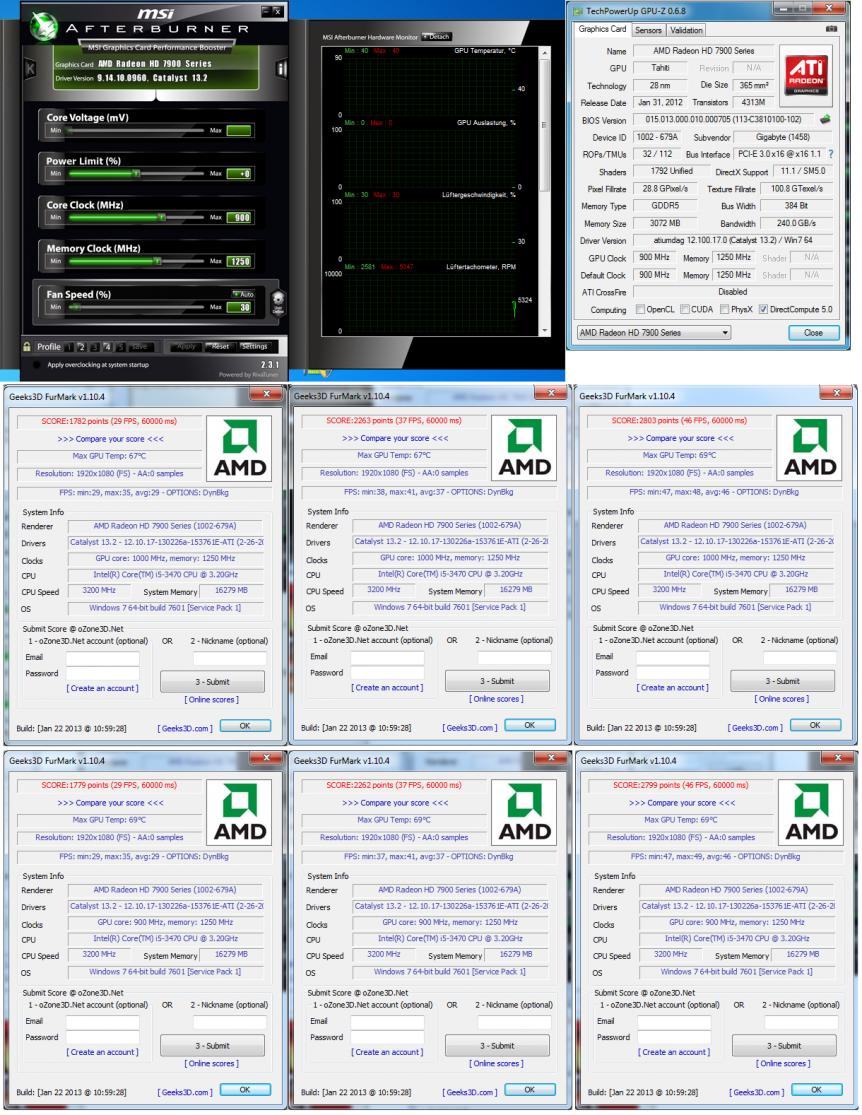Click the BIOS save chip icon in GPU-Z
The width and height of the screenshot is (862, 1115).
click(x=826, y=119)
